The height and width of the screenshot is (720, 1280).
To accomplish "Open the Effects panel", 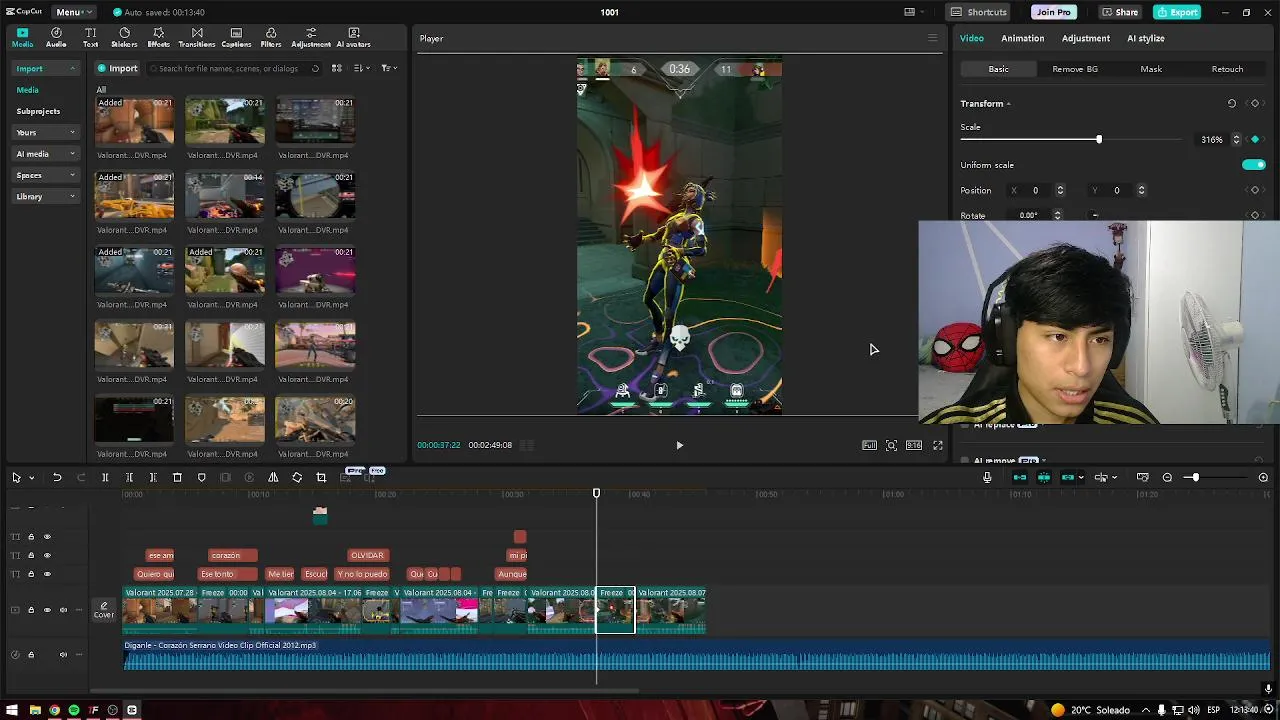I will point(158,38).
